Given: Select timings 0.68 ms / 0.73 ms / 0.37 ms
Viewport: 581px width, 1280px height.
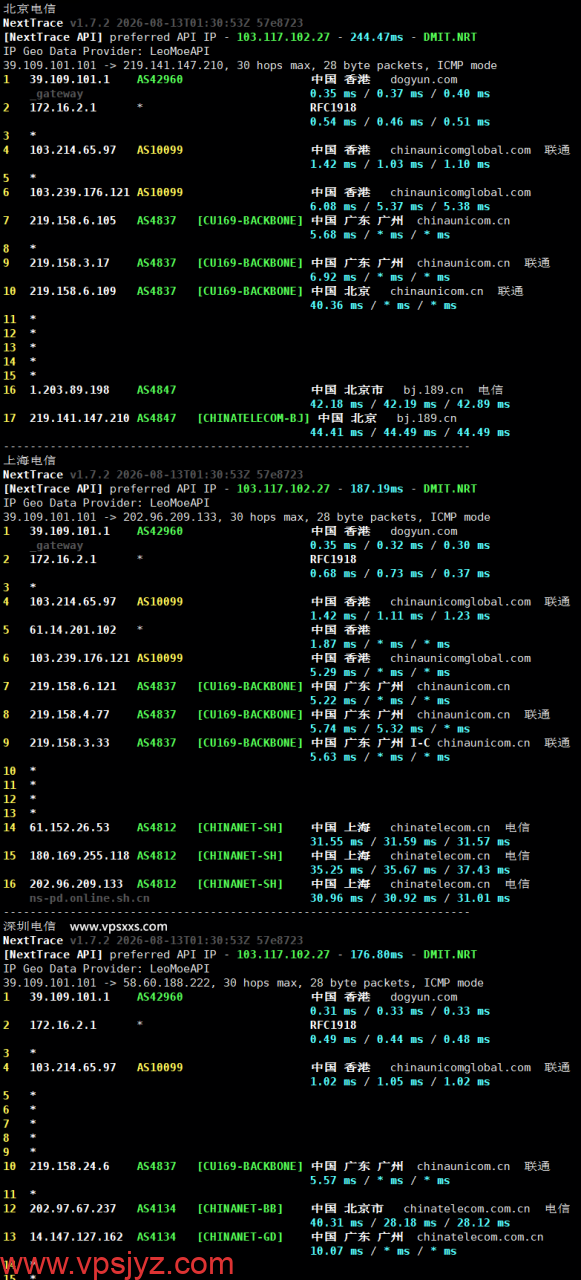Looking at the screenshot, I should point(400,573).
